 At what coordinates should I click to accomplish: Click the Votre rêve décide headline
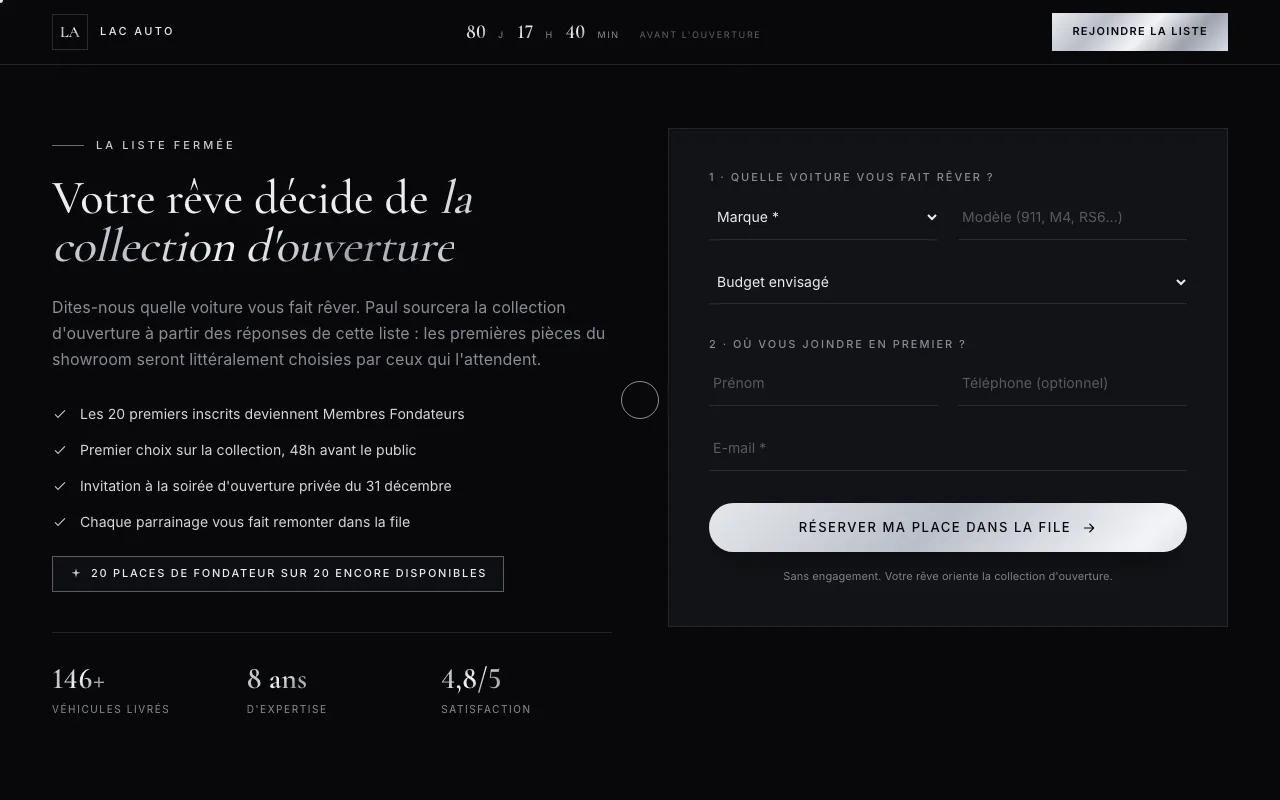[x=263, y=223]
